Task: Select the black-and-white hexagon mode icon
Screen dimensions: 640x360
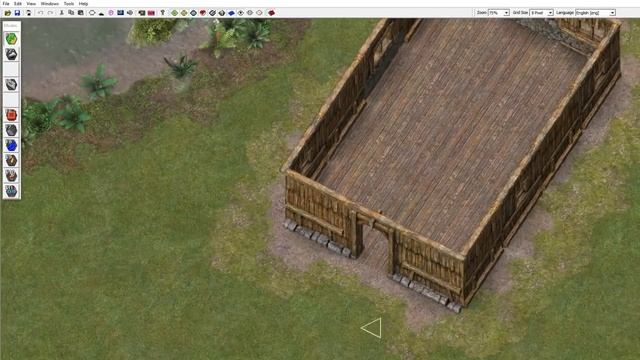Action: [x=11, y=54]
